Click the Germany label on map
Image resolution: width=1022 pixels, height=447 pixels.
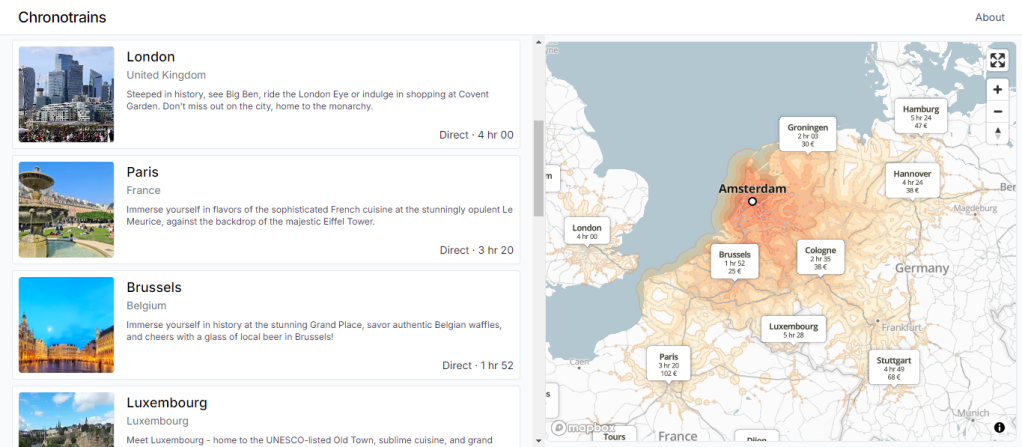point(922,268)
